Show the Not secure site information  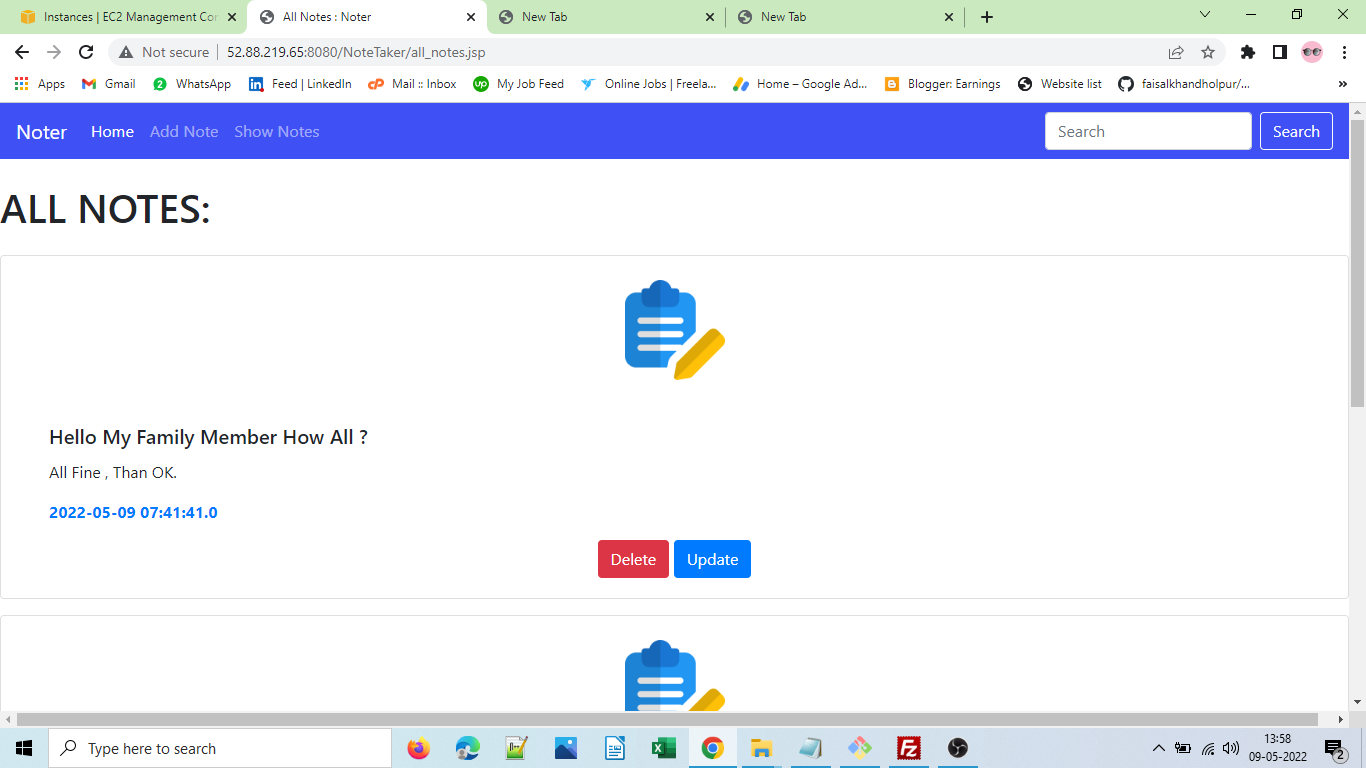click(x=164, y=52)
